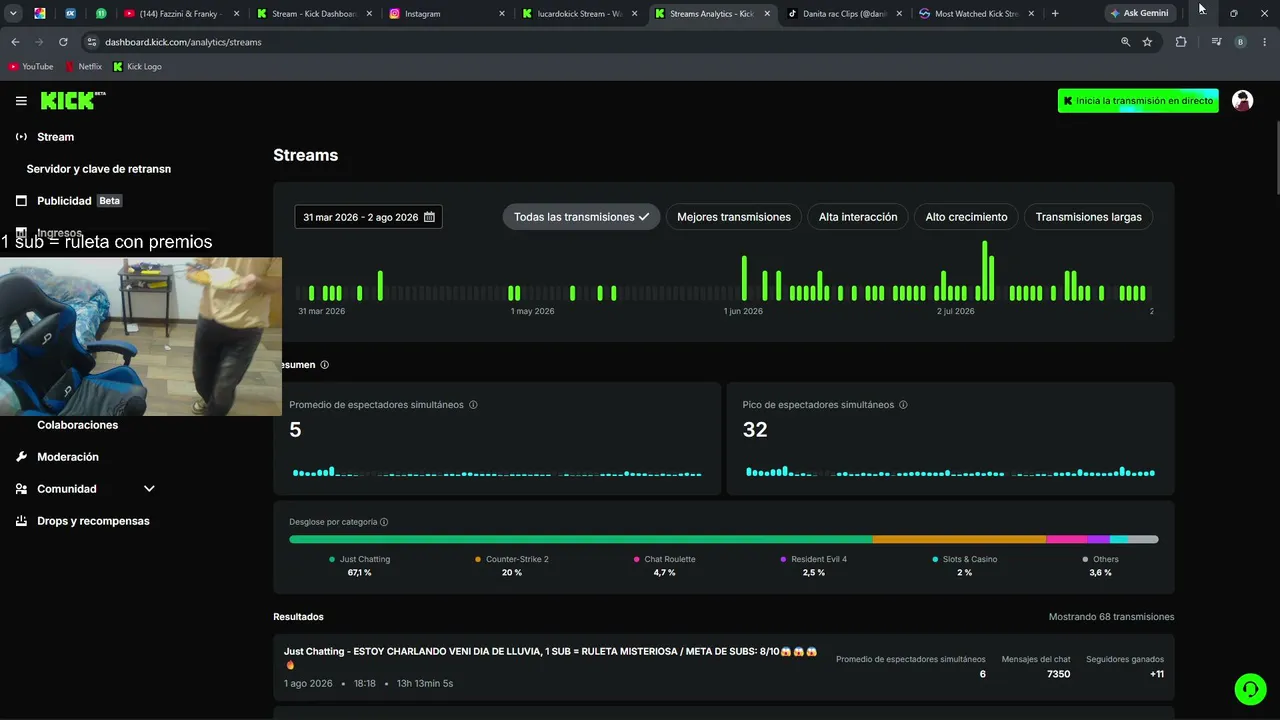Switch to Stream - Kick Dashboard tab
1280x720 pixels.
(313, 14)
